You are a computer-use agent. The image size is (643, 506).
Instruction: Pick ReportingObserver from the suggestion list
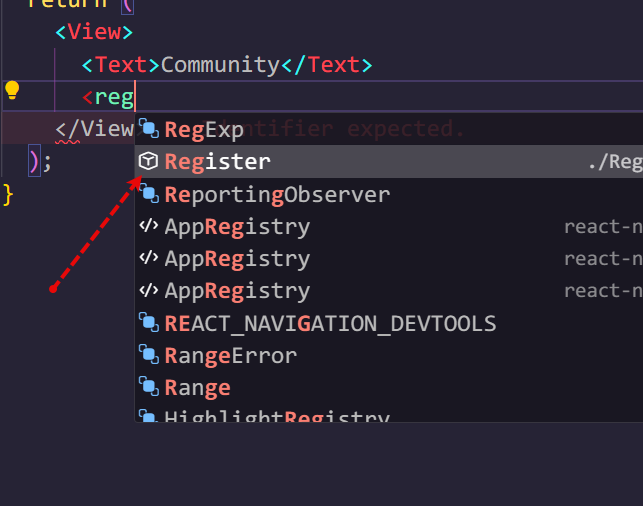click(x=277, y=194)
